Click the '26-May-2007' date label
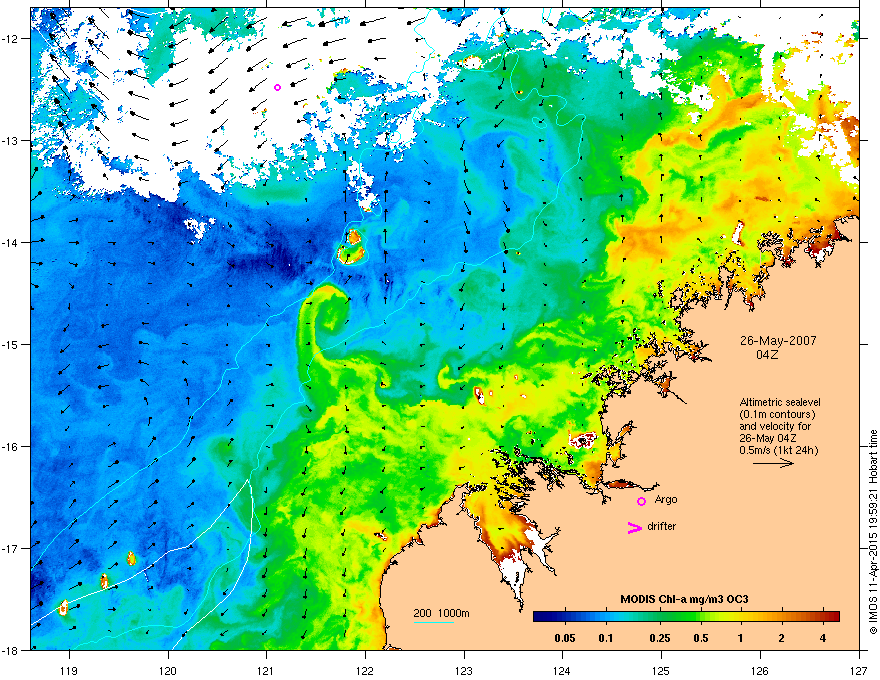 [778, 341]
